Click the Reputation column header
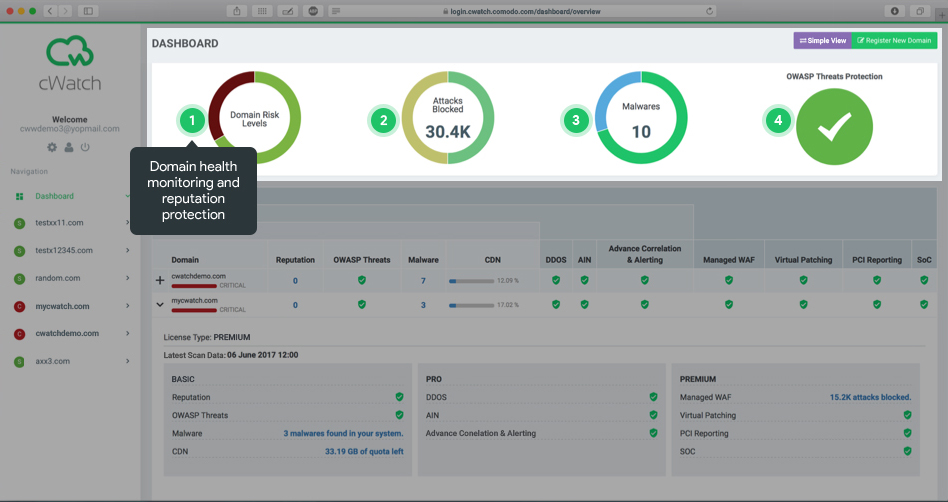948x502 pixels. (x=295, y=260)
